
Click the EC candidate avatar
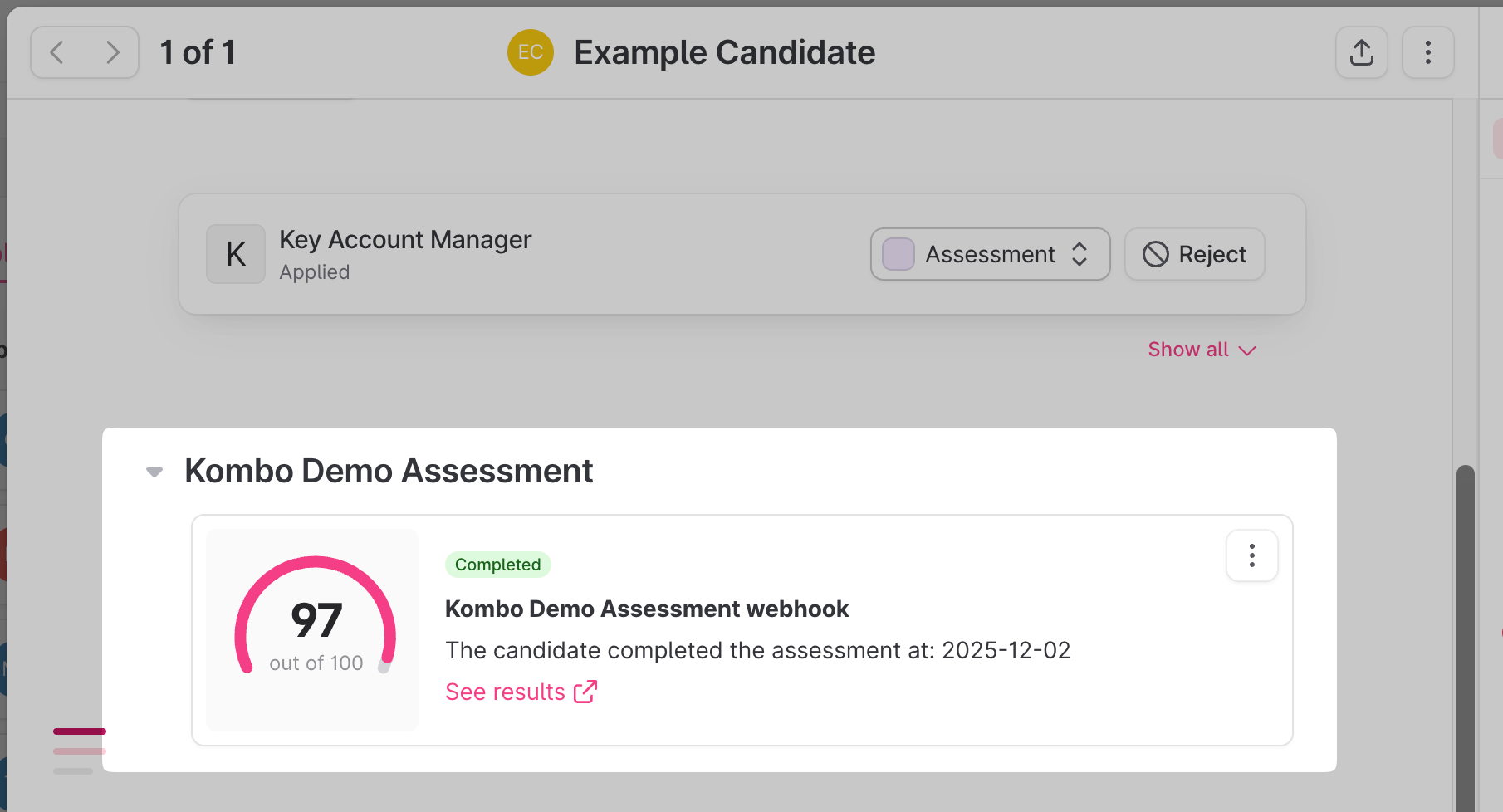[531, 52]
